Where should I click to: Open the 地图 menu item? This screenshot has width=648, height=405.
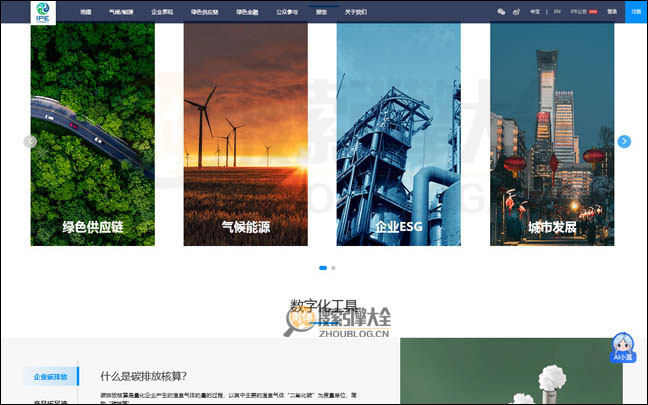(86, 12)
